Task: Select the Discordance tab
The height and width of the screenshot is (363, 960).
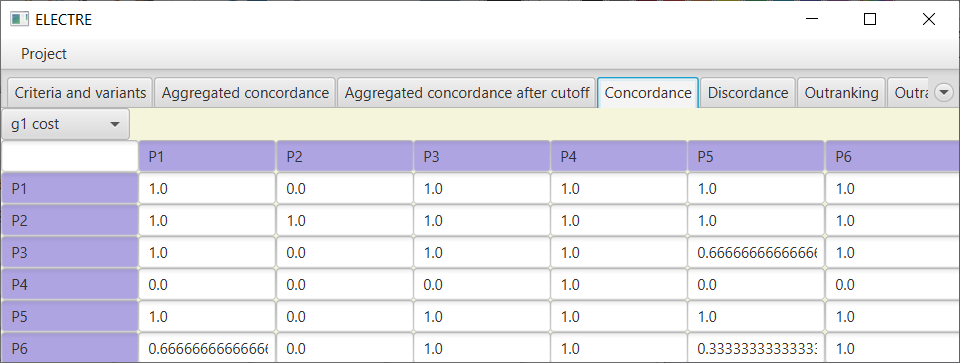Action: [748, 93]
